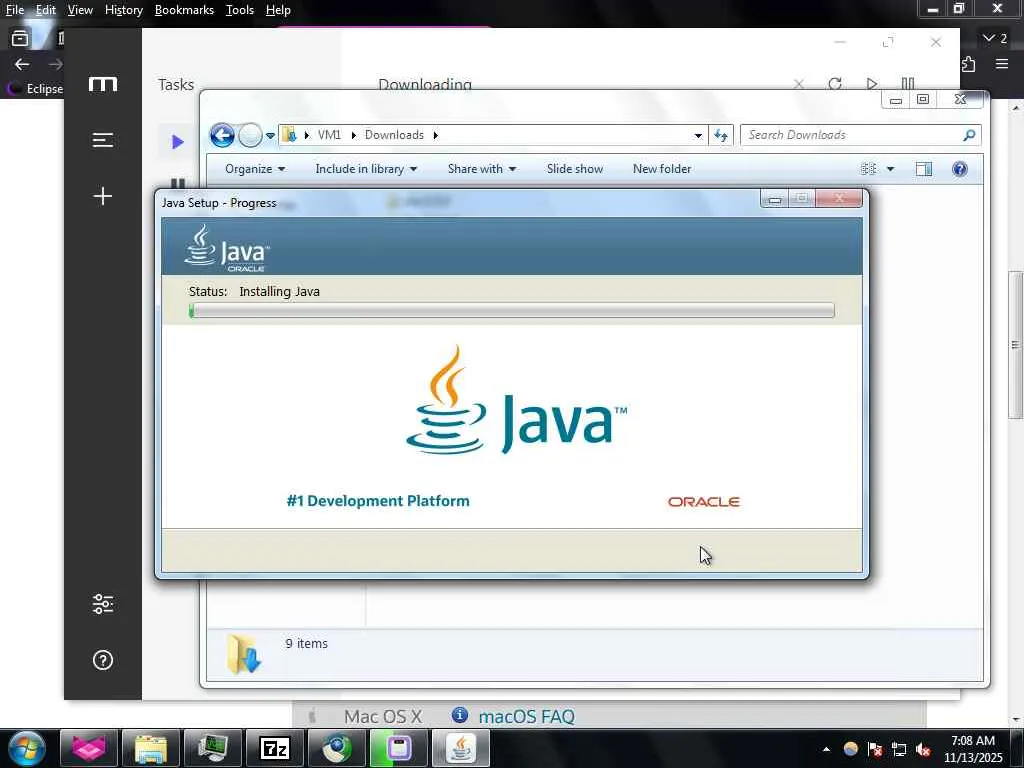Click the Java taskbar icon
The width and height of the screenshot is (1024, 768).
(460, 748)
